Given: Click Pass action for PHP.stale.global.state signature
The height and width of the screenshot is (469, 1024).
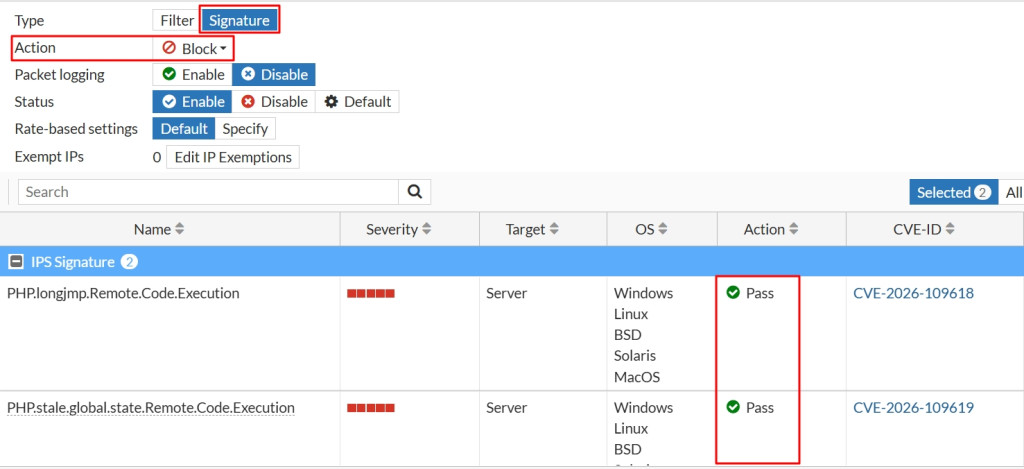Looking at the screenshot, I should tap(750, 408).
